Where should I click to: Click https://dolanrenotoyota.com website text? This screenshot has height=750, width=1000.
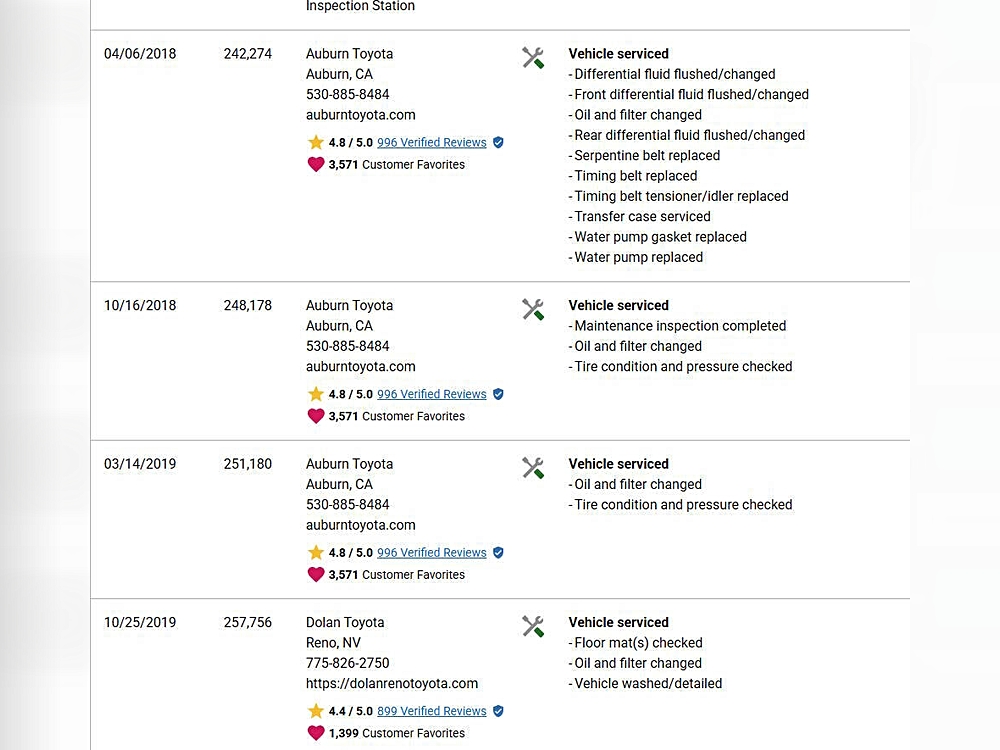392,683
